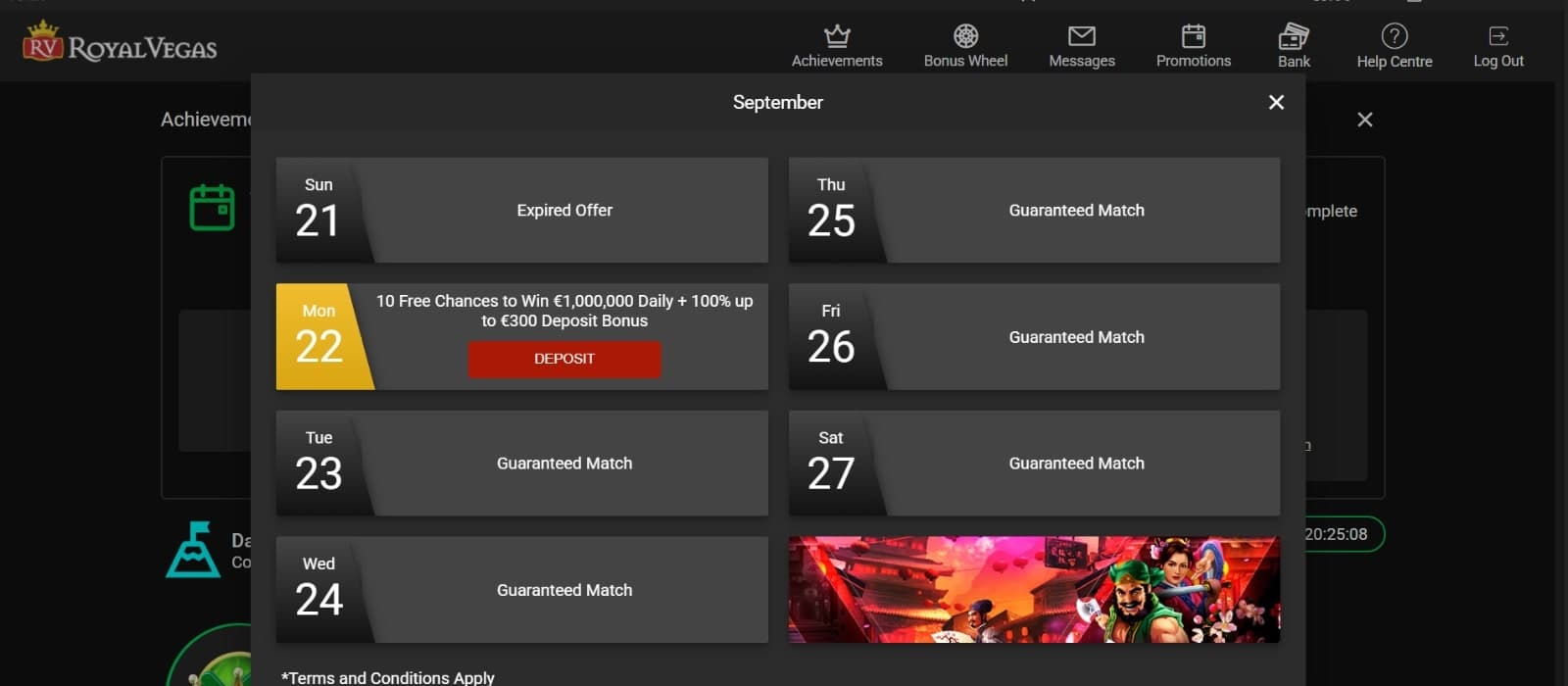Click the Log Out icon
1568x686 pixels.
pos(1498,36)
